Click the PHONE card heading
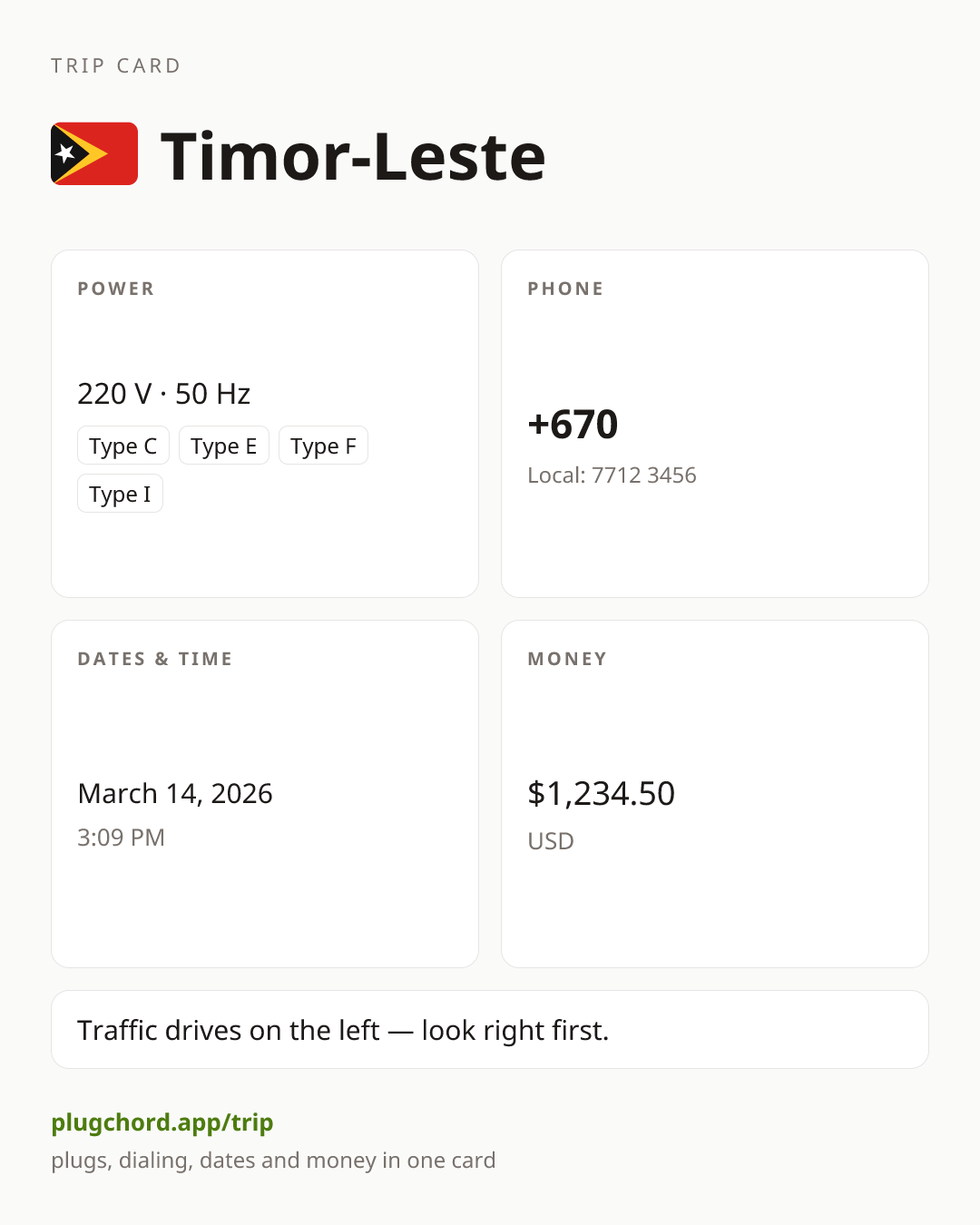 [x=566, y=289]
